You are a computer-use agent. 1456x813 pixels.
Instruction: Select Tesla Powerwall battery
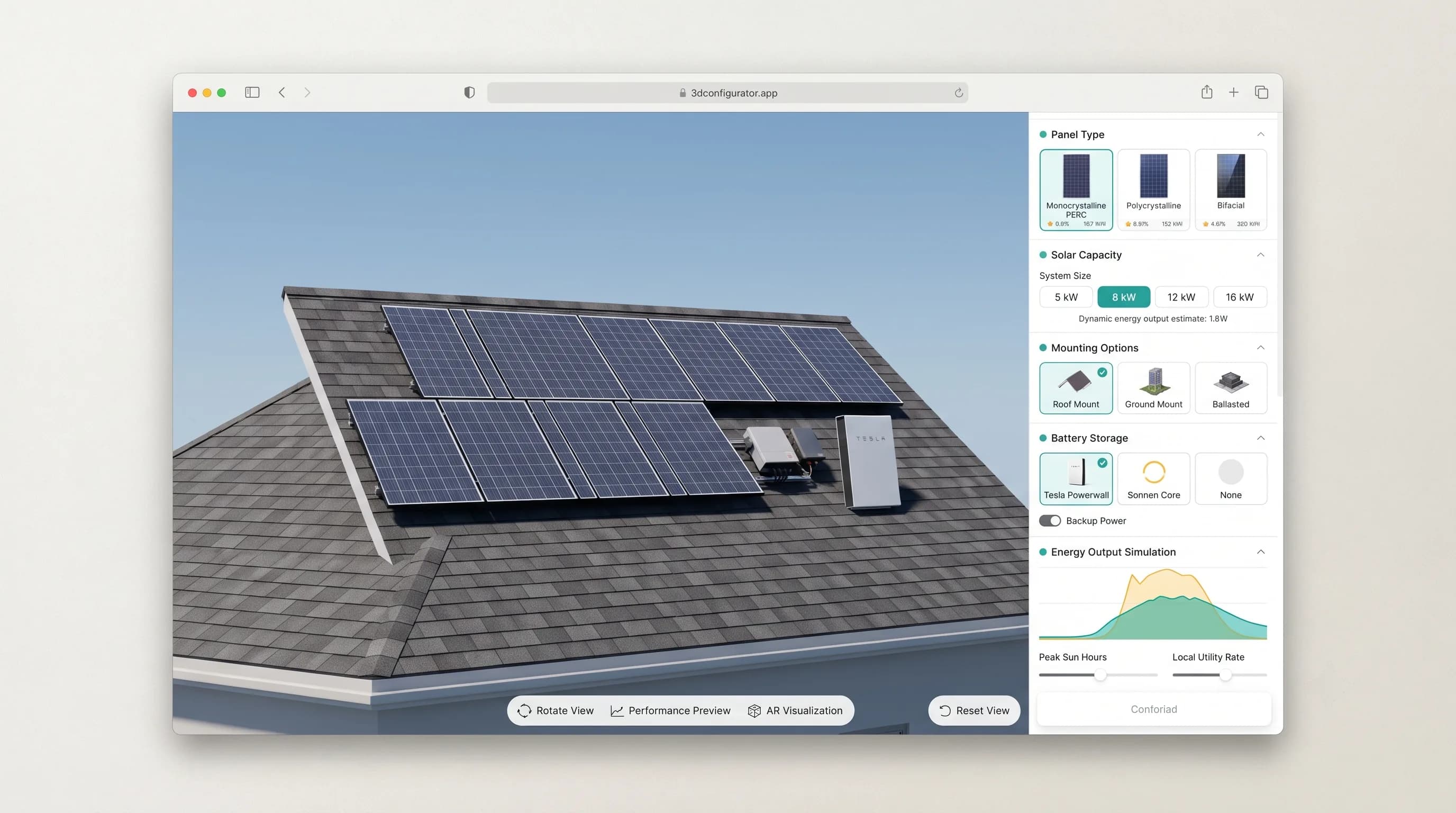(x=1076, y=478)
